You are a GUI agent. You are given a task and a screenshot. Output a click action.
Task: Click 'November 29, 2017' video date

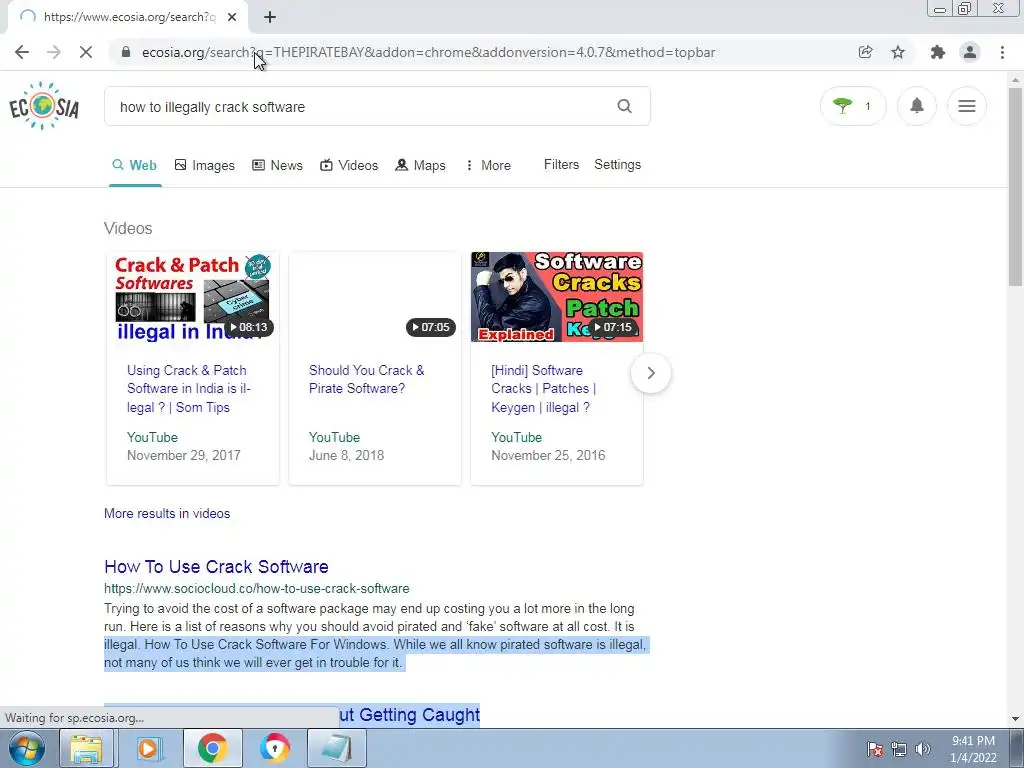[184, 455]
